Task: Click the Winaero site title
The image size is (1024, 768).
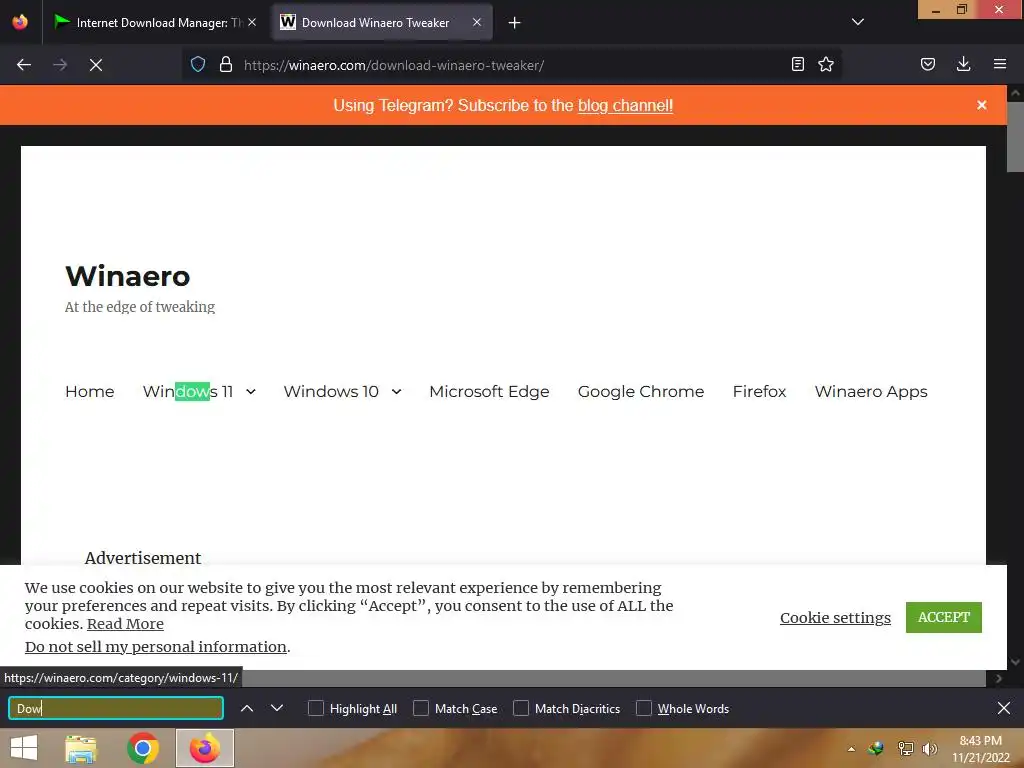Action: pos(128,276)
